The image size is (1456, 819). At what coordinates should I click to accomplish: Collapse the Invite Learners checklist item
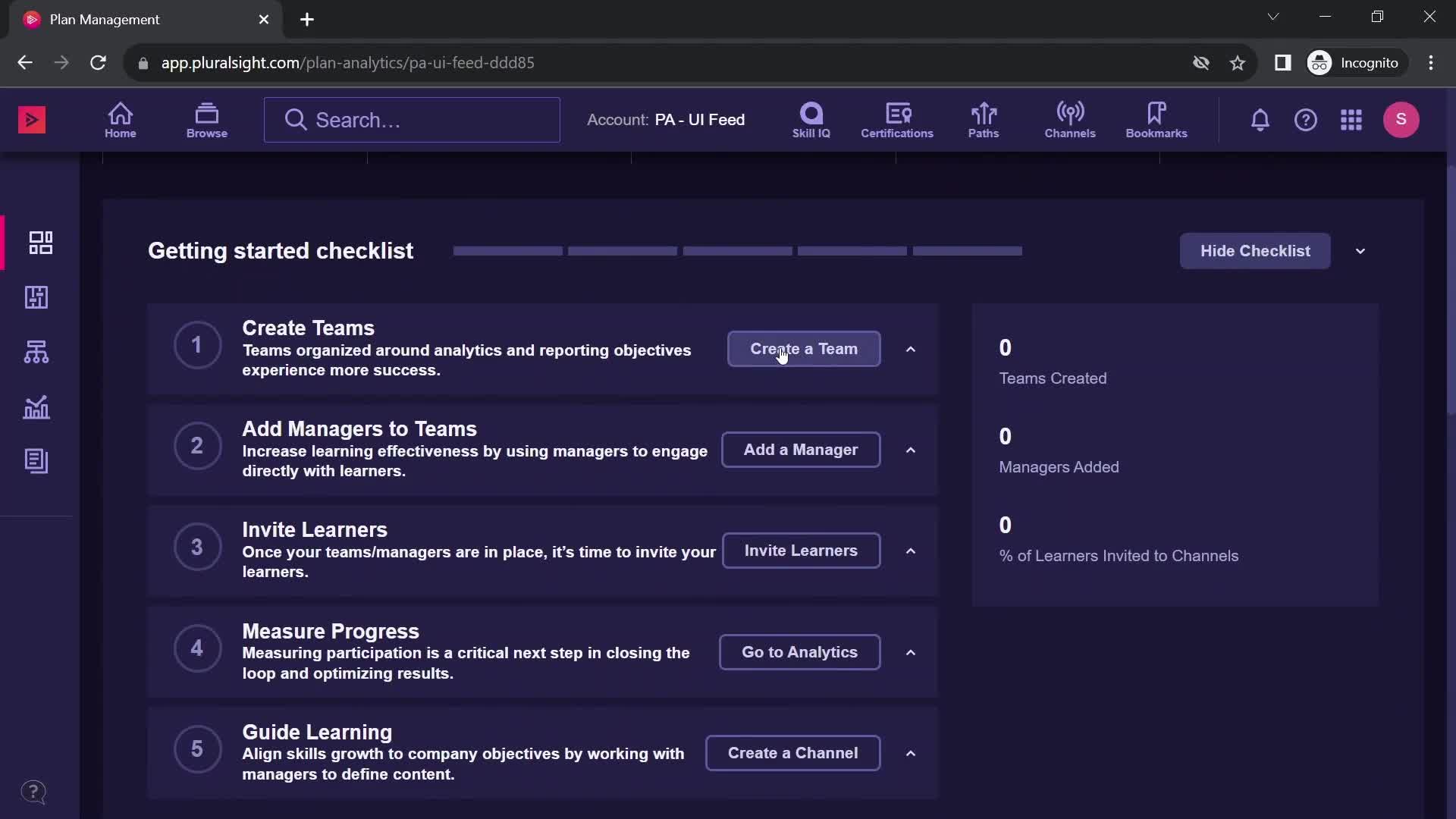click(x=911, y=551)
